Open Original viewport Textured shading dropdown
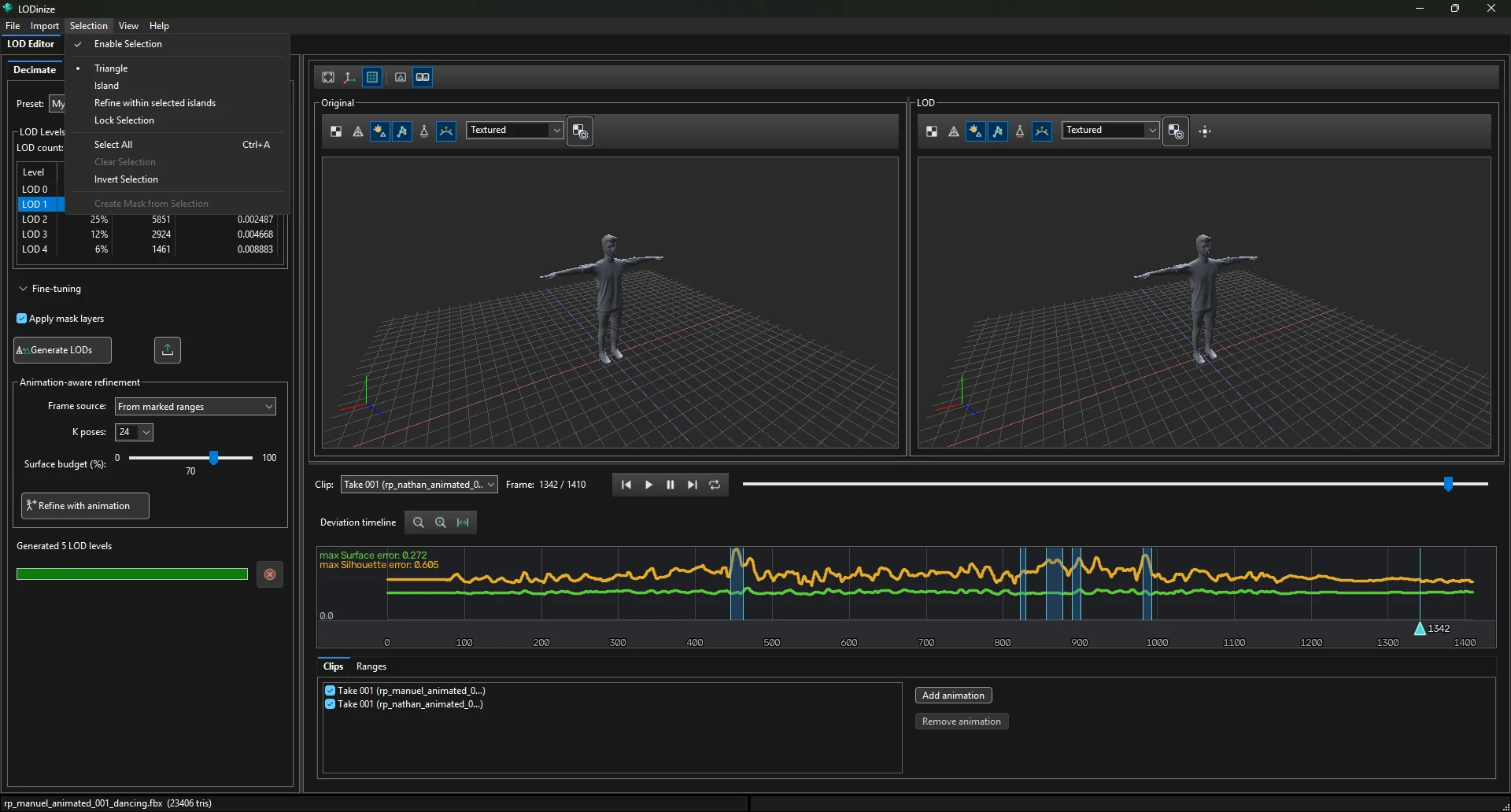The image size is (1511, 812). pos(515,130)
